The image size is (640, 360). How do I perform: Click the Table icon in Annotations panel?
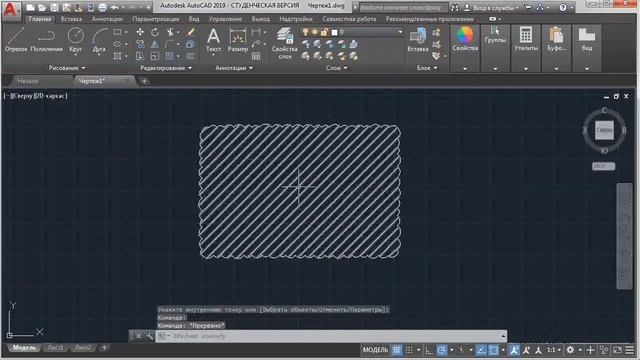tap(256, 56)
